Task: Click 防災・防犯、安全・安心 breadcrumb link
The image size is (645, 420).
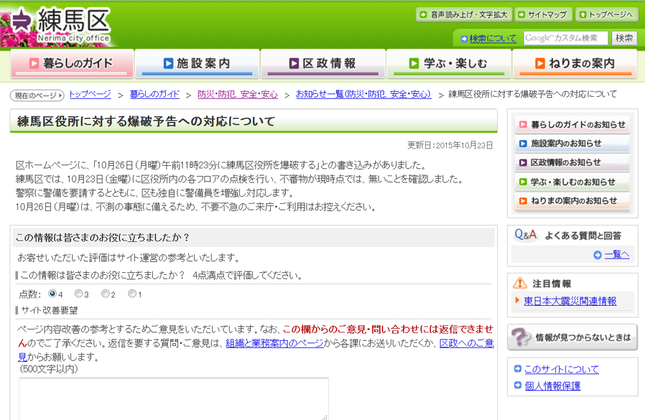Action: tap(237, 94)
